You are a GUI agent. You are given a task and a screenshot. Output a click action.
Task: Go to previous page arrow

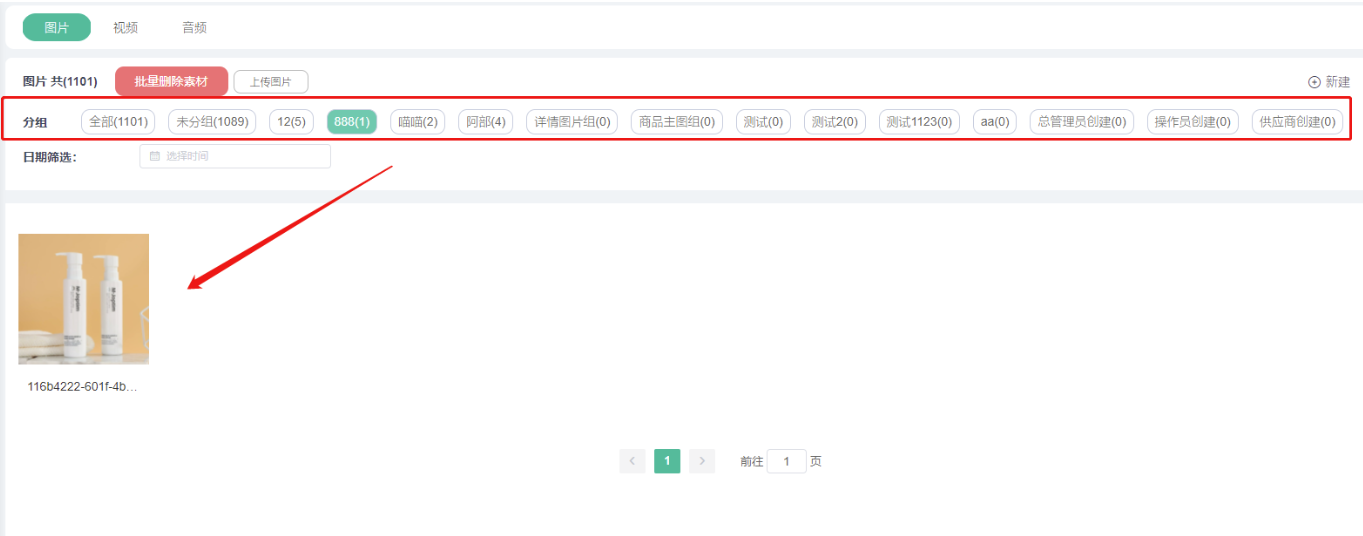click(x=631, y=461)
